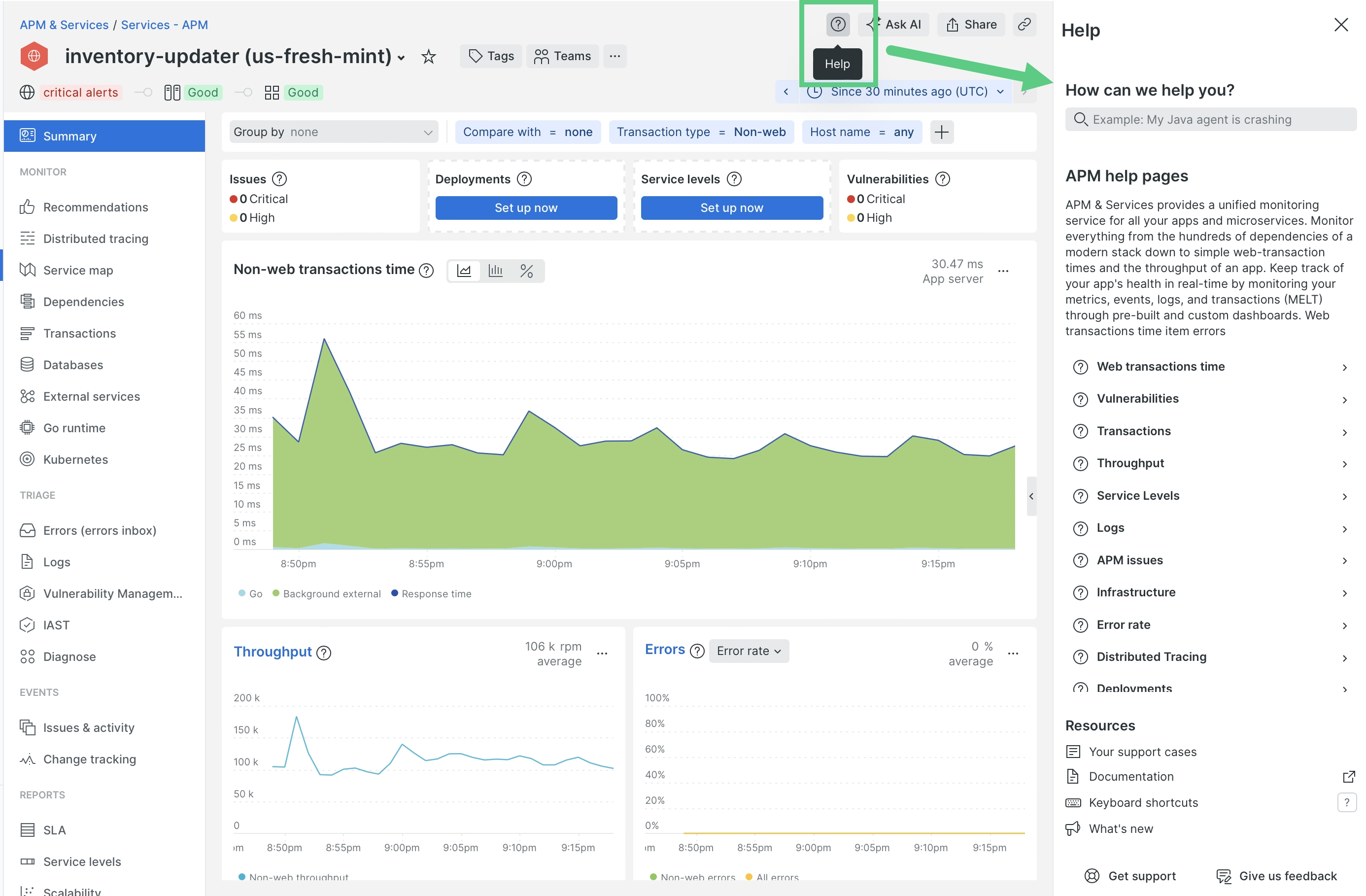Open Errors chart ellipsis menu
Viewport: 1366px width, 896px height.
coord(1013,653)
